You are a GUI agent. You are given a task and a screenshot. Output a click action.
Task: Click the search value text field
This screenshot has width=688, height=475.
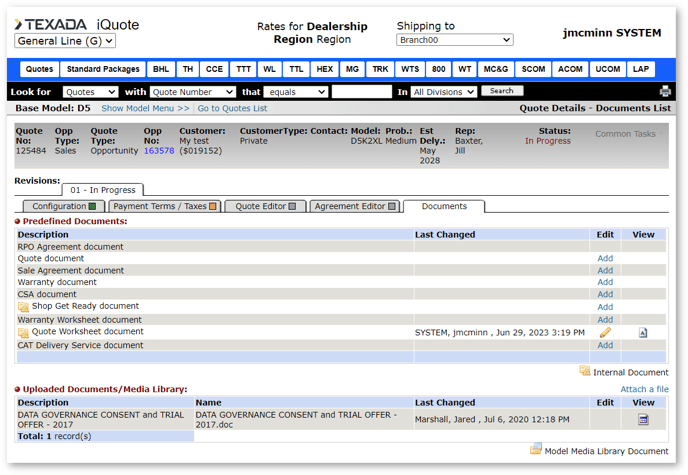click(361, 92)
